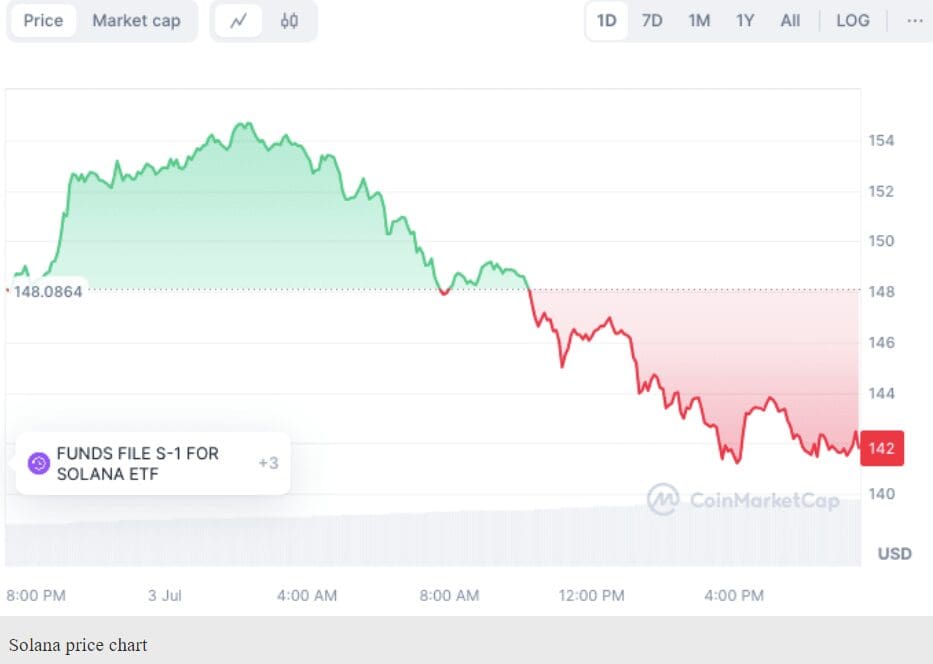Switch to the All timeframe tab

point(789,20)
